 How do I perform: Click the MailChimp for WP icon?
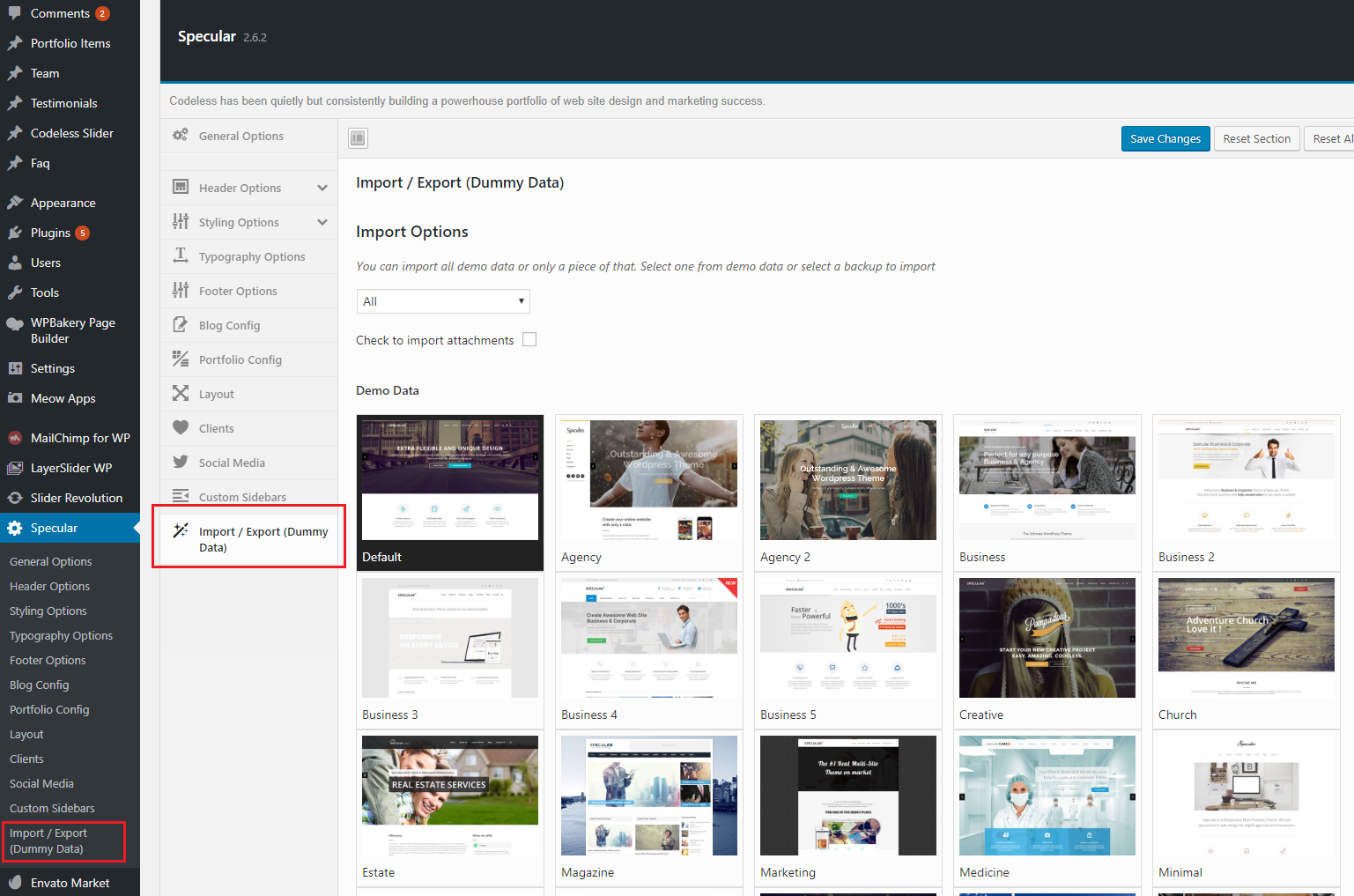tap(15, 438)
